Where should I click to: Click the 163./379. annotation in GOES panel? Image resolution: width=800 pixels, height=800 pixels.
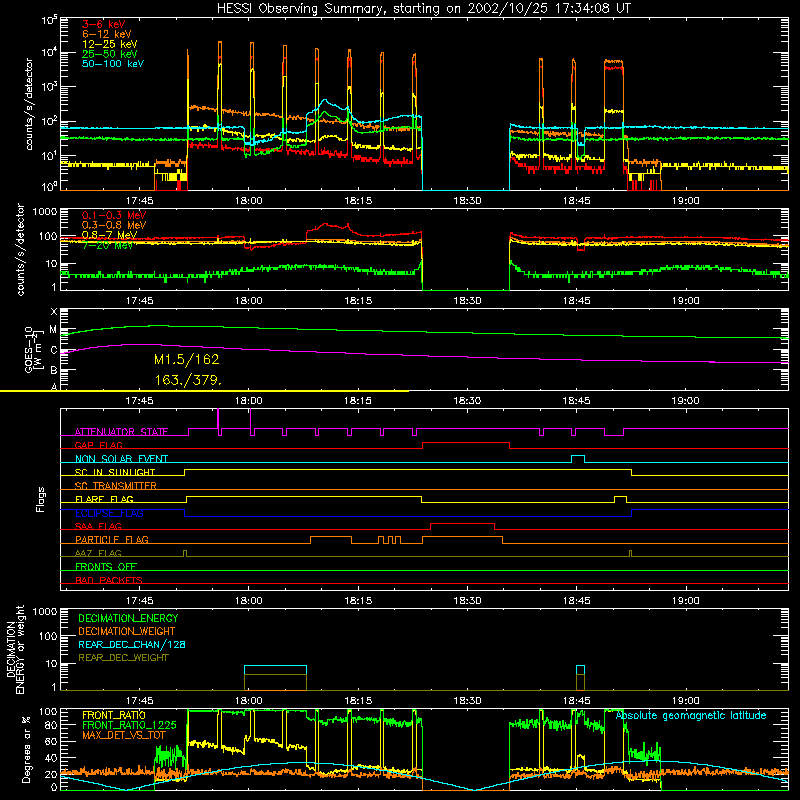coord(188,380)
